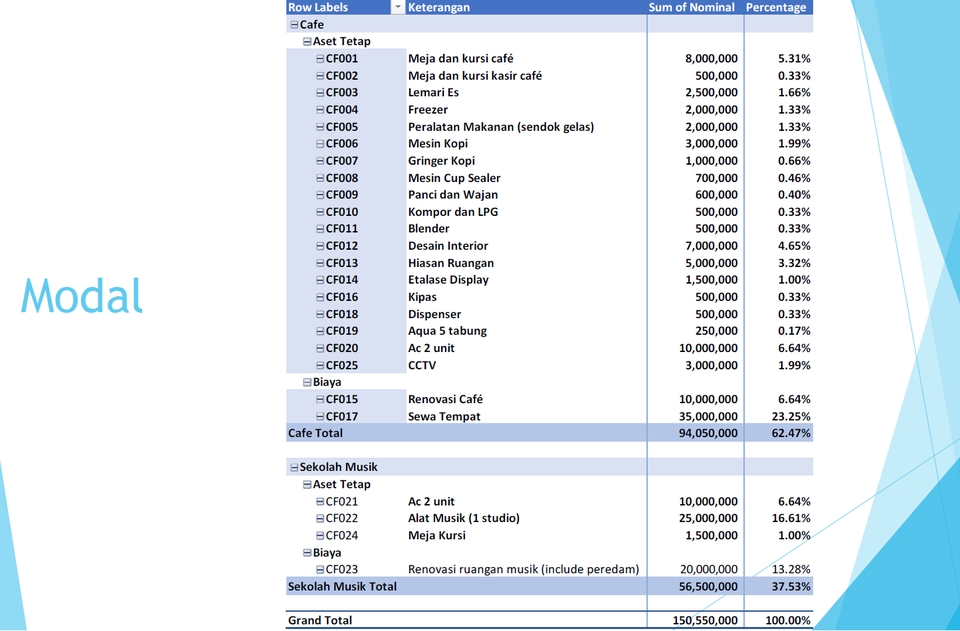Screen dimensions: 960x631
Task: Select the CCTV cell
Action: [x=422, y=365]
